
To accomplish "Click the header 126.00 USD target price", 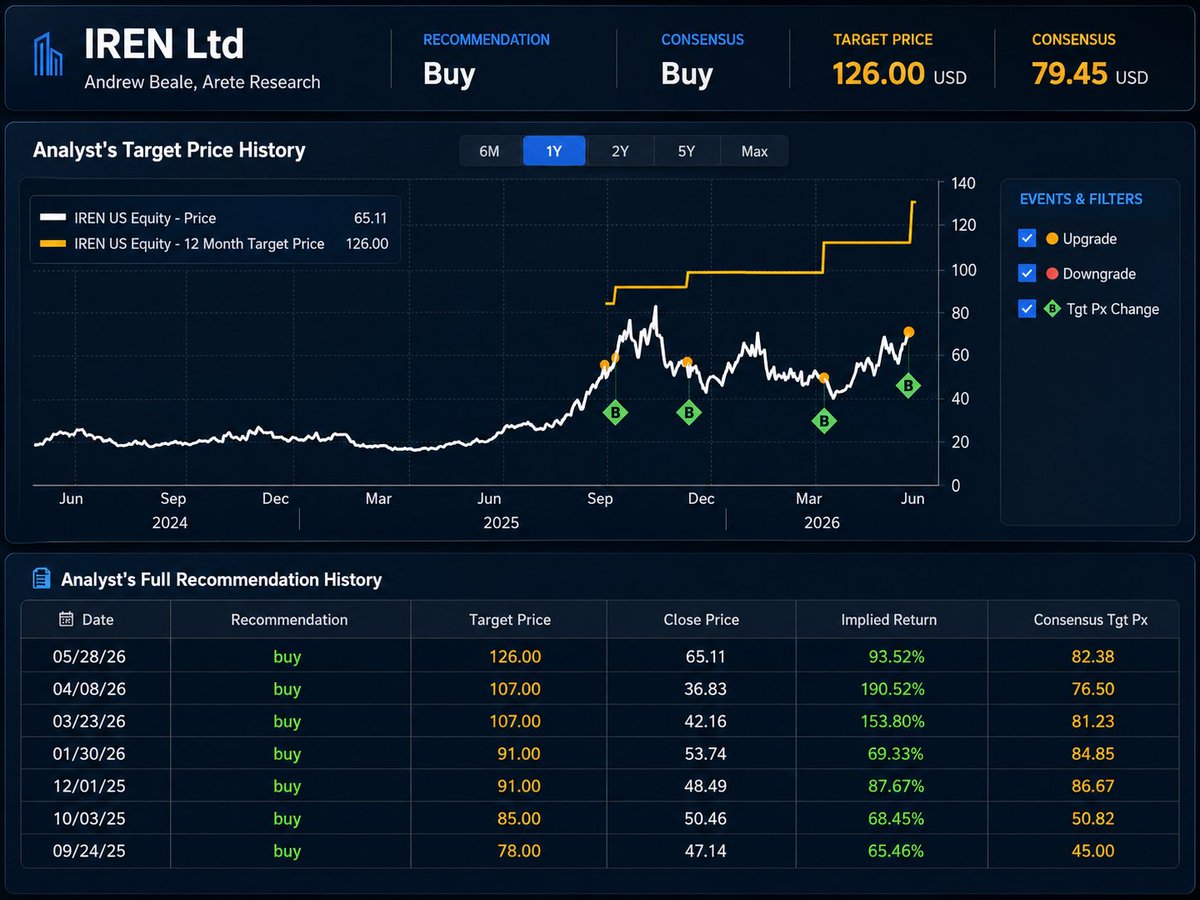I will (900, 74).
